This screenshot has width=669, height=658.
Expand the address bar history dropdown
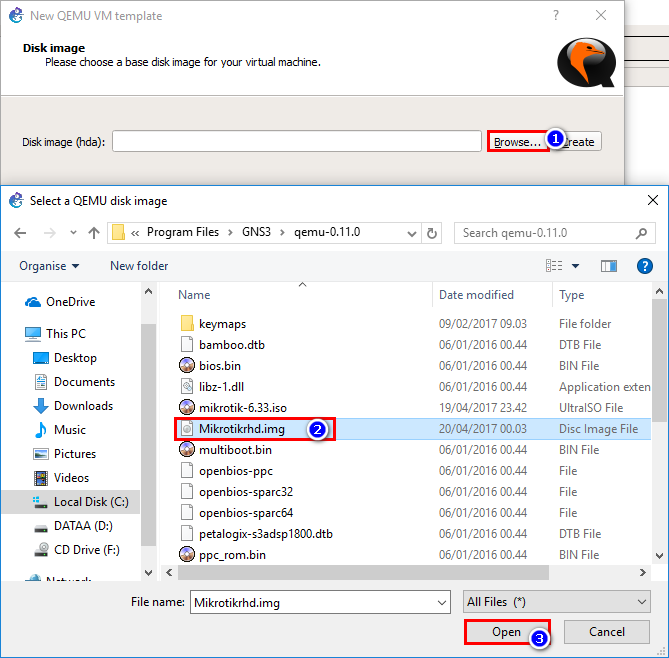412,233
